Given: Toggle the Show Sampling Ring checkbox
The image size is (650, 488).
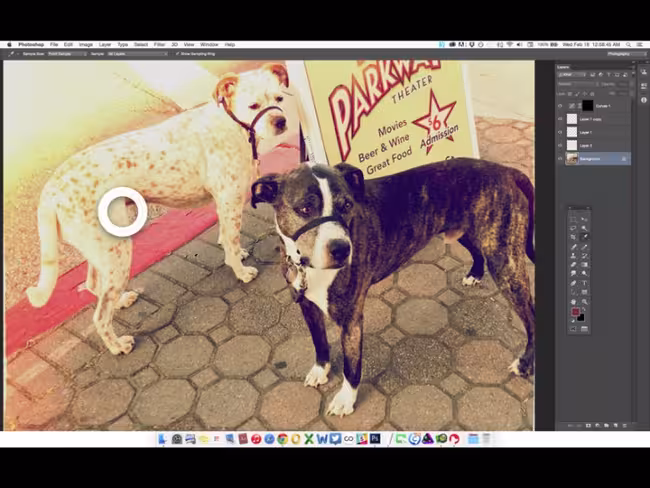Looking at the screenshot, I should (x=177, y=54).
